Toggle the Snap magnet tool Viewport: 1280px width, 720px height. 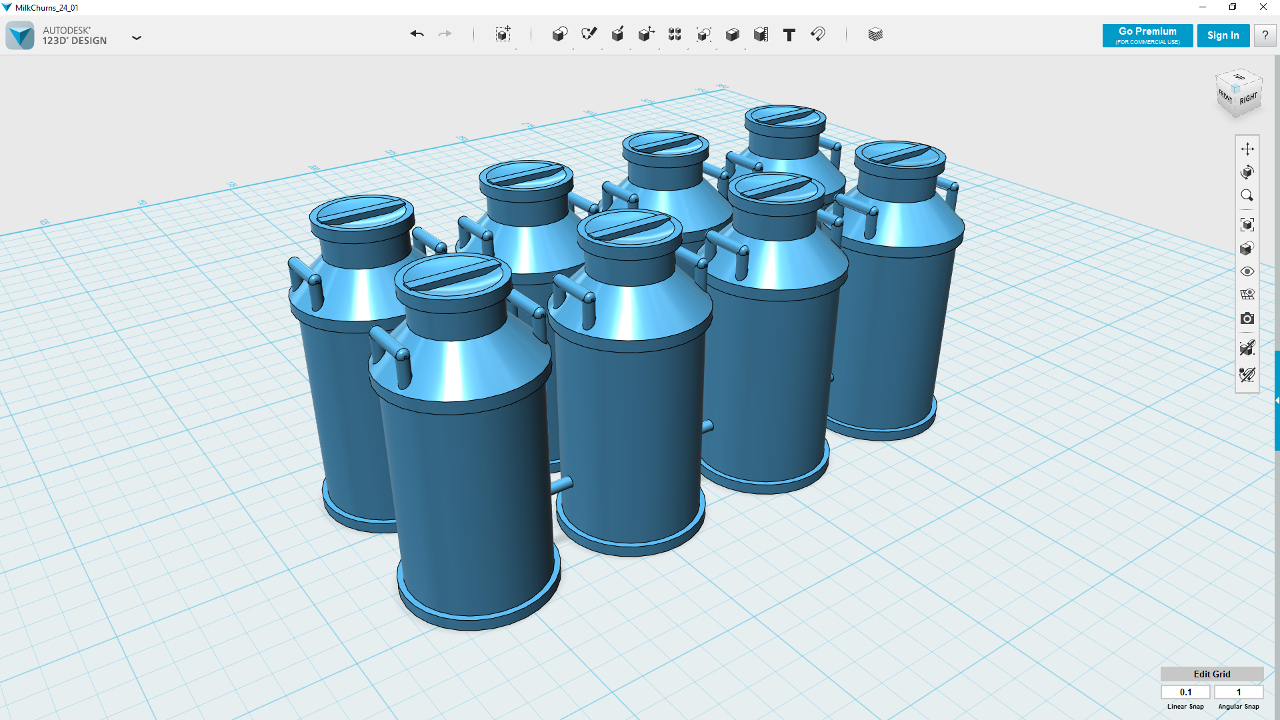pyautogui.click(x=818, y=34)
